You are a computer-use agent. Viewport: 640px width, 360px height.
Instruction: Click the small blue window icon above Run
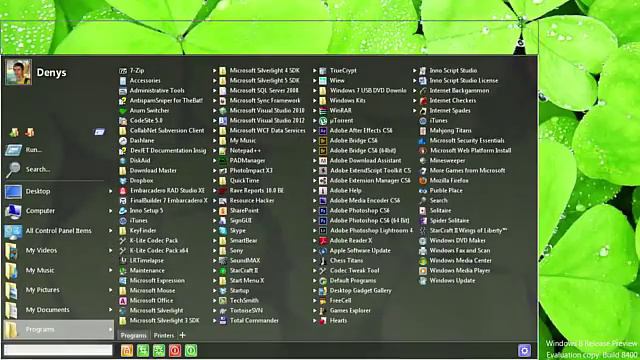[x=99, y=132]
